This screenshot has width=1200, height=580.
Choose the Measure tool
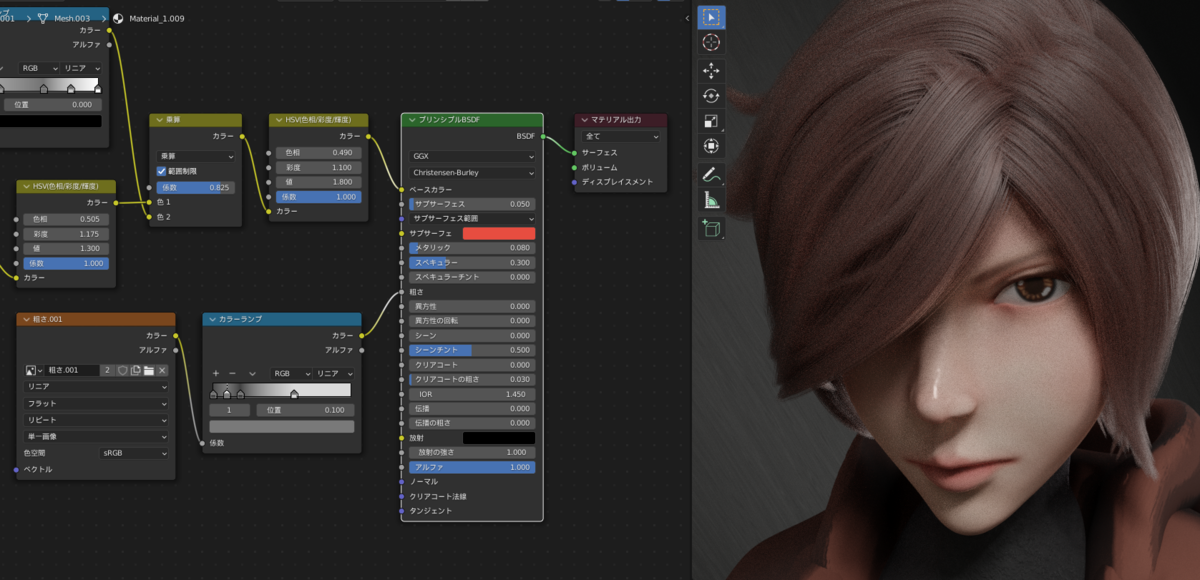point(711,201)
